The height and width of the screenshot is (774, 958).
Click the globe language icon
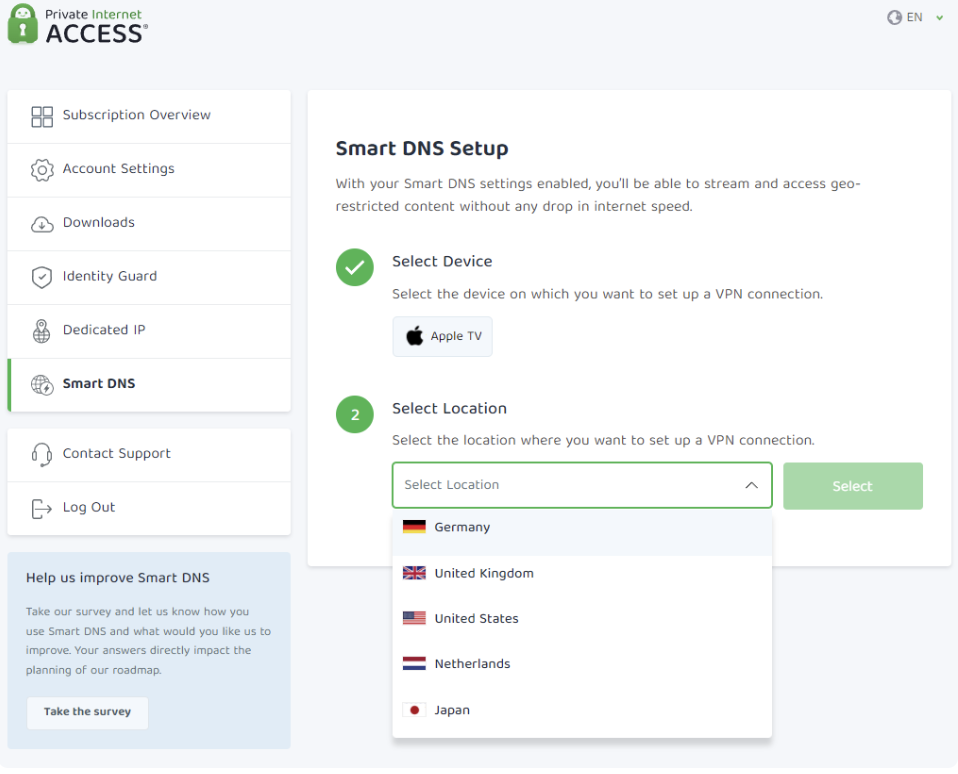[894, 17]
